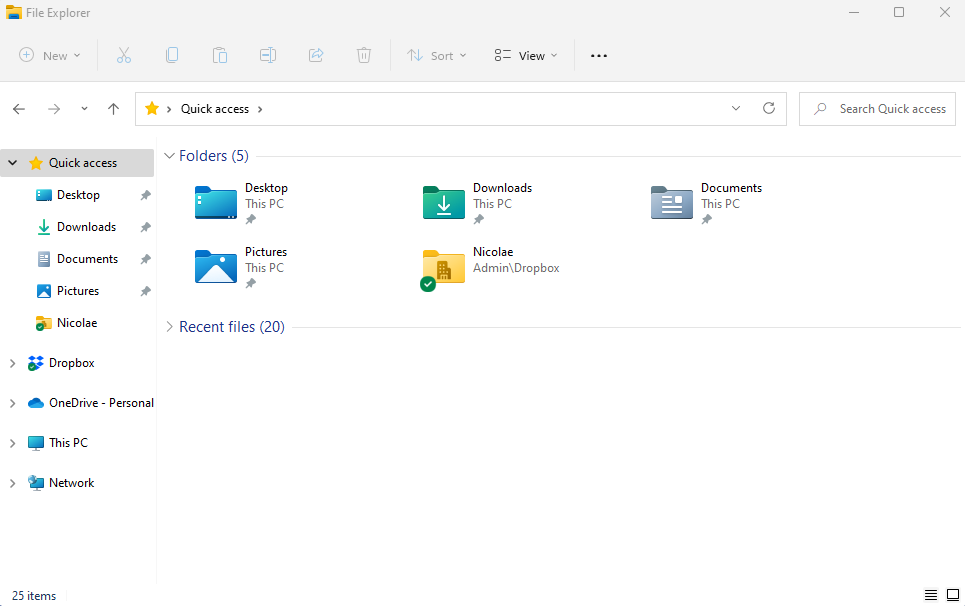Switch to details view layout
The height and width of the screenshot is (606, 965).
tap(930, 595)
